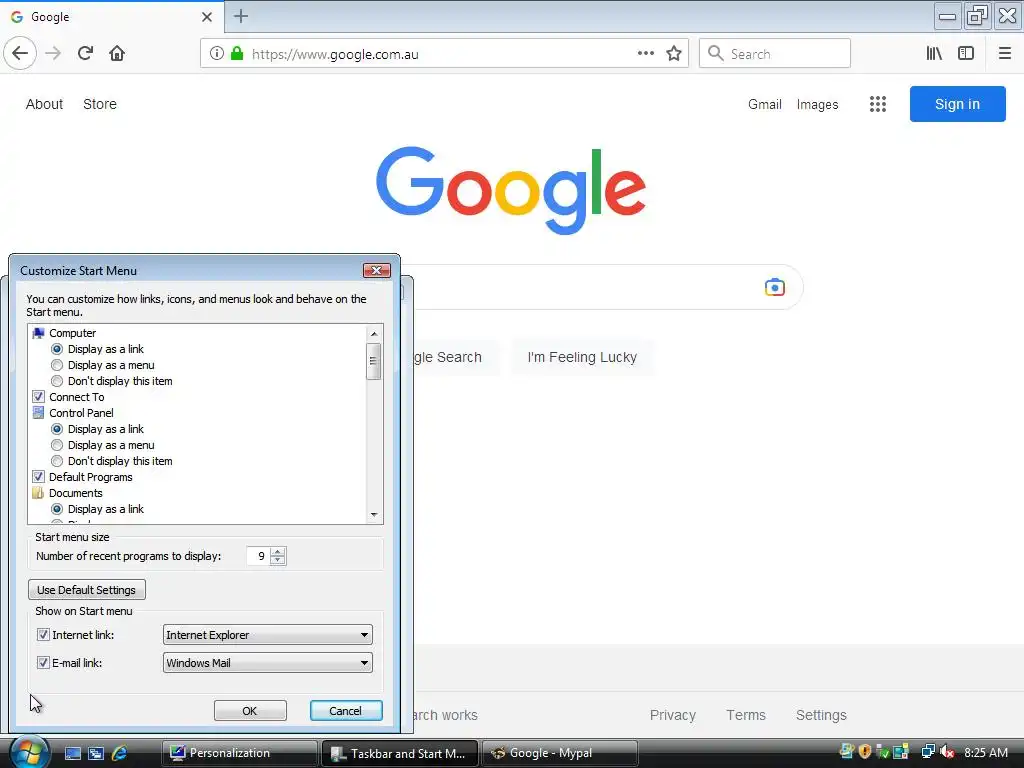Open the Store link

click(x=100, y=104)
